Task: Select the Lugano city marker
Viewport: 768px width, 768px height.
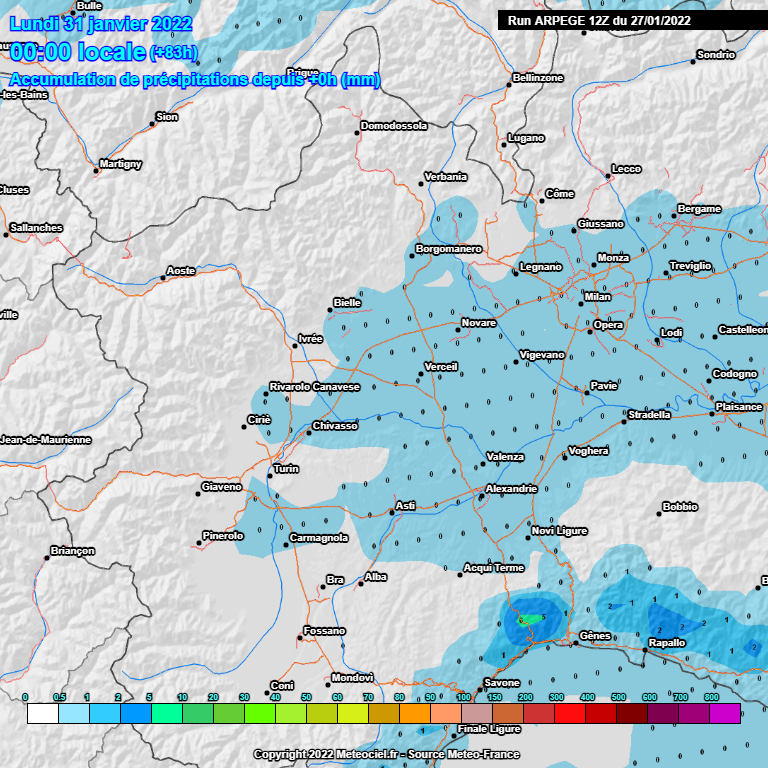Action: [504, 145]
